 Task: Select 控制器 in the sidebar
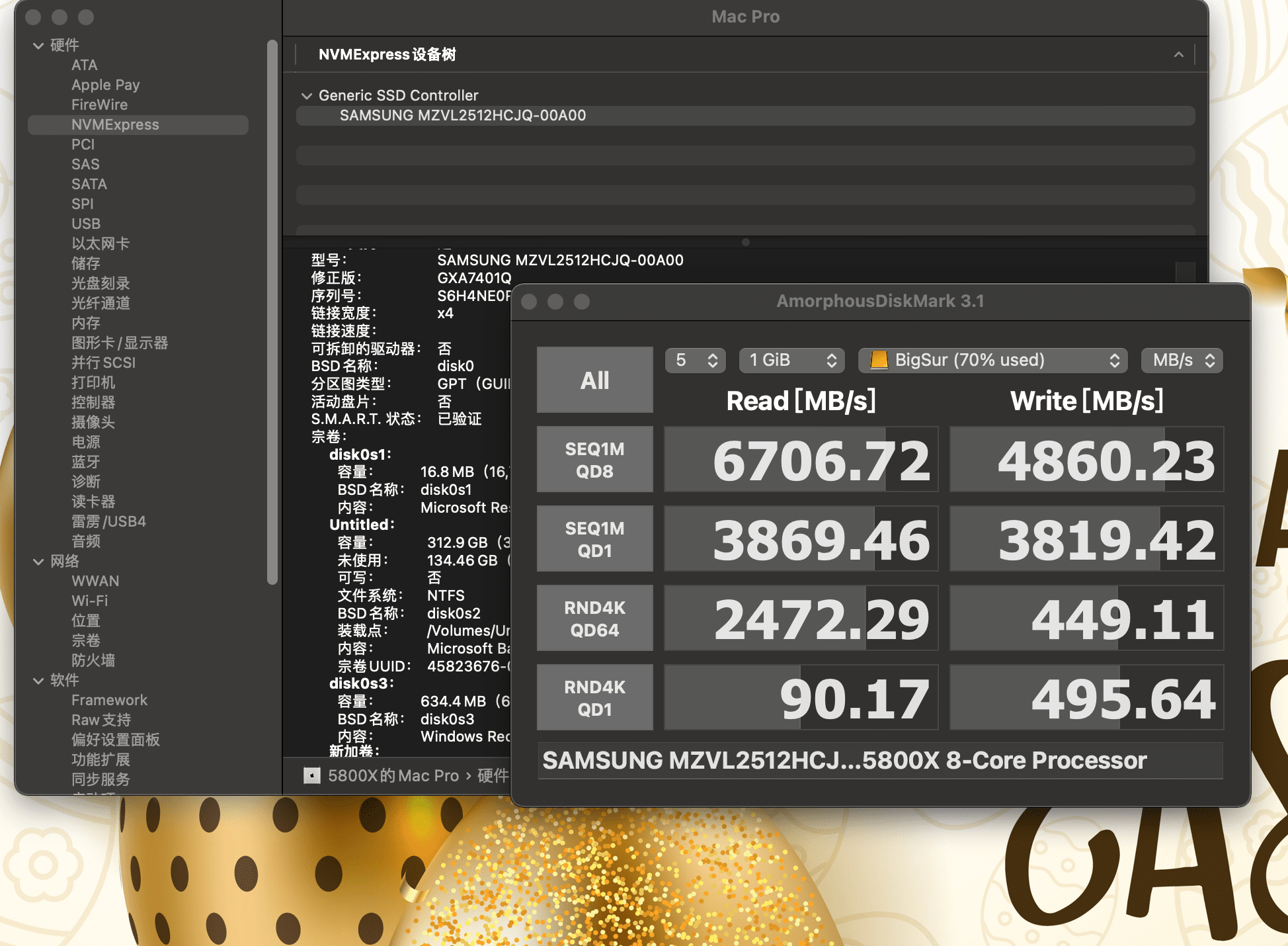coord(93,402)
